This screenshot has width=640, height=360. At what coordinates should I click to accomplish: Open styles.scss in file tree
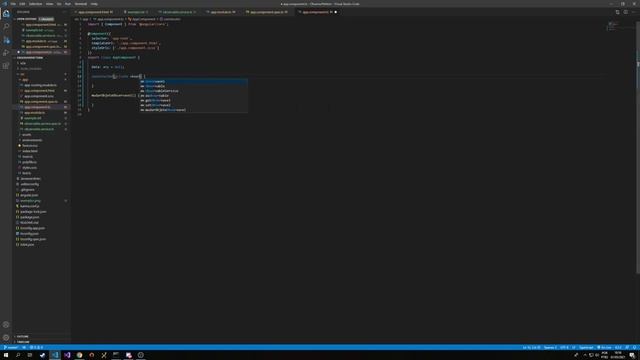click(x=29, y=168)
